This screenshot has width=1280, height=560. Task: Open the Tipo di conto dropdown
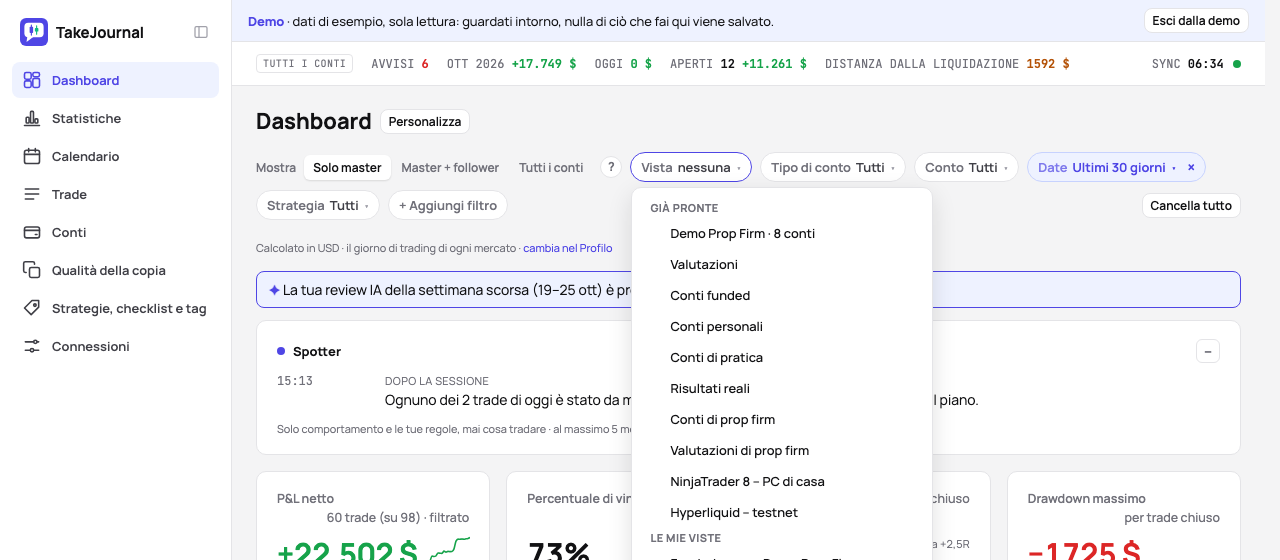point(833,167)
